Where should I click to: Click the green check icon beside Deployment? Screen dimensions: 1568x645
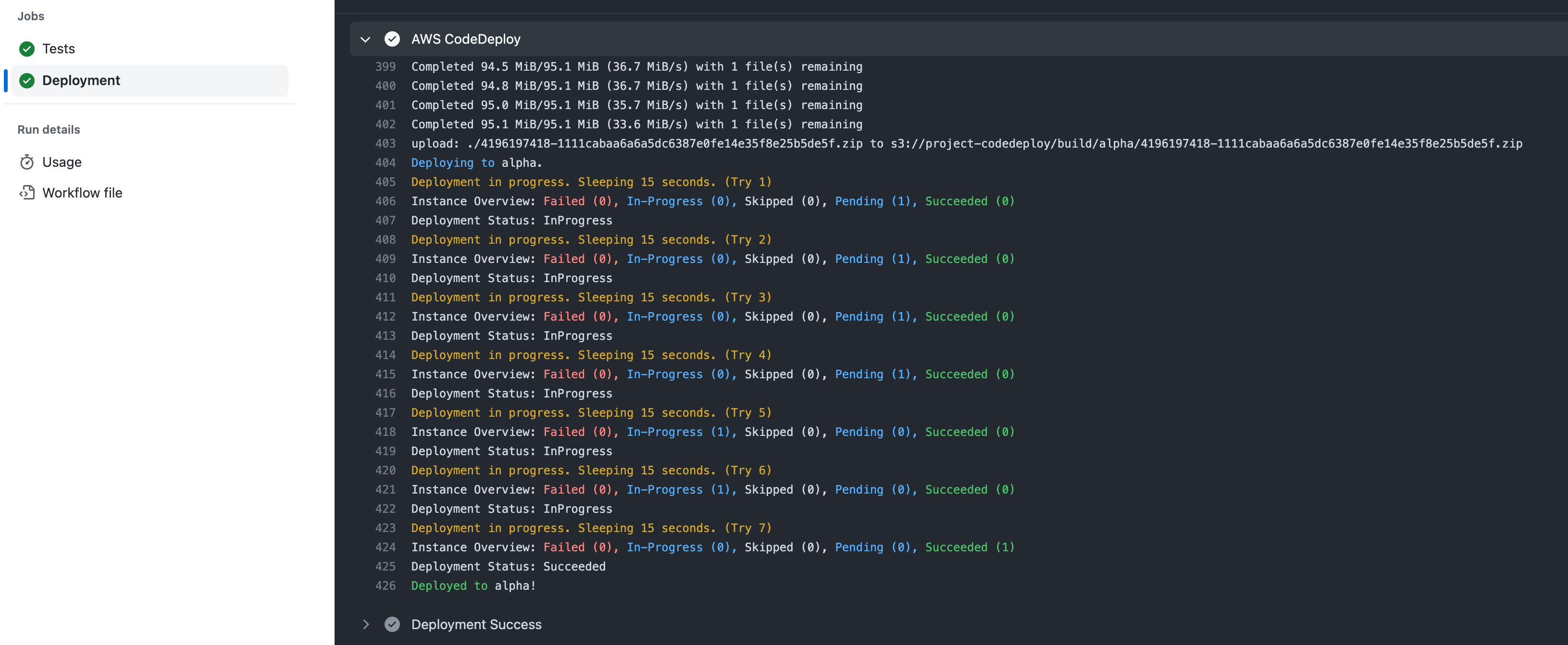point(27,80)
